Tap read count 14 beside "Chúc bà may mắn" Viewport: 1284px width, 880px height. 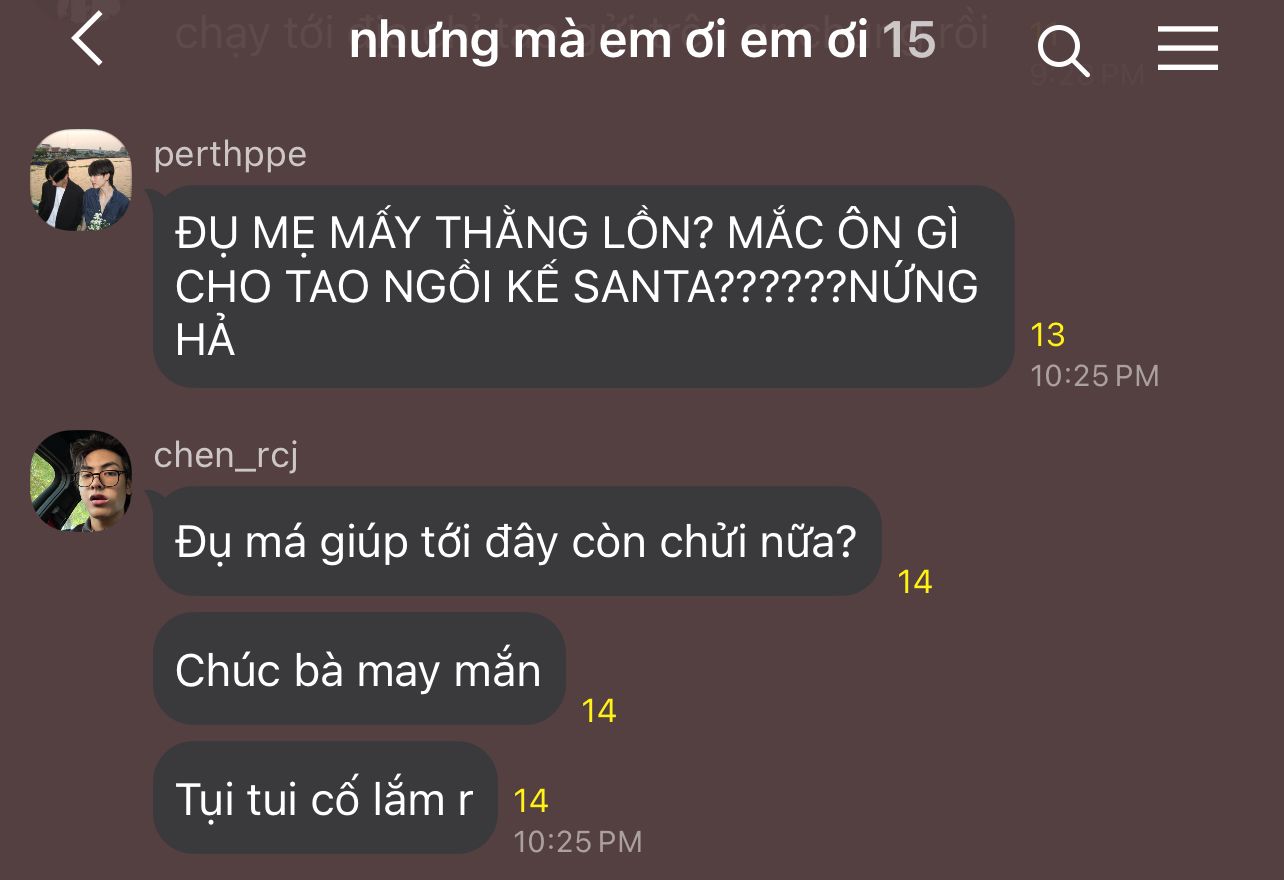click(x=599, y=711)
